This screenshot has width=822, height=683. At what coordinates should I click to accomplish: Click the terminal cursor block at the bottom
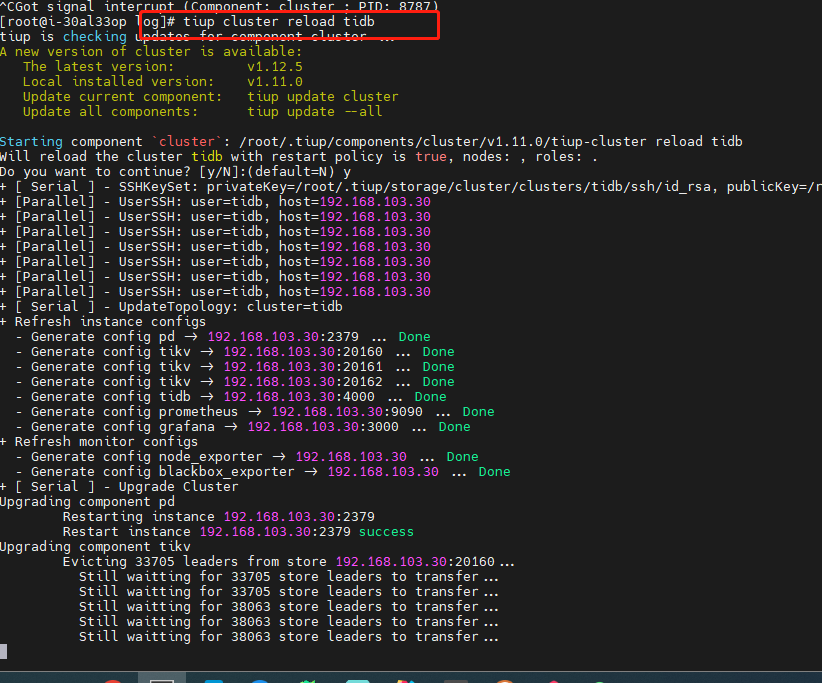(4, 652)
